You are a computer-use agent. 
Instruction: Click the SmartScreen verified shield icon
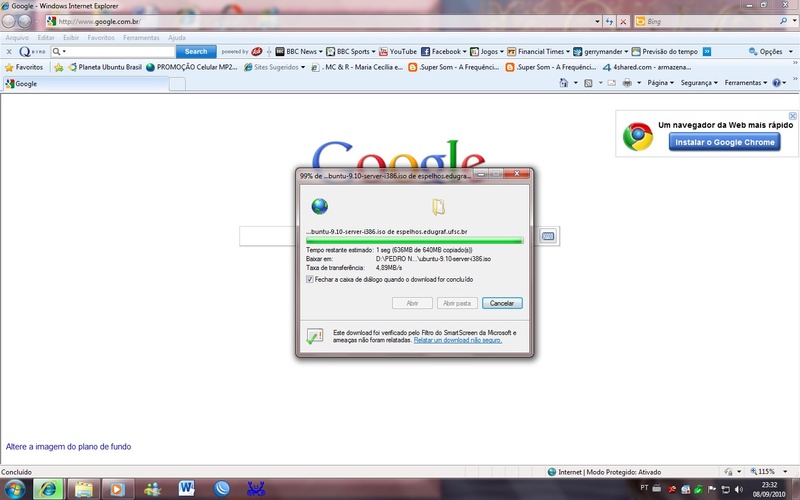coord(315,336)
